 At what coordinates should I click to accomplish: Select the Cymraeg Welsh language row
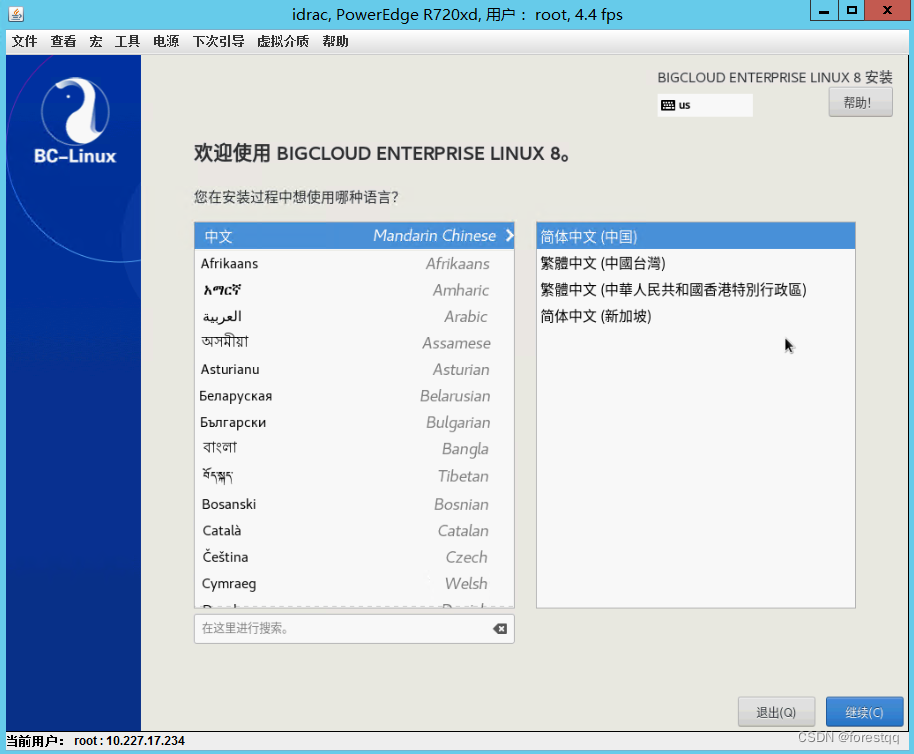tap(354, 584)
